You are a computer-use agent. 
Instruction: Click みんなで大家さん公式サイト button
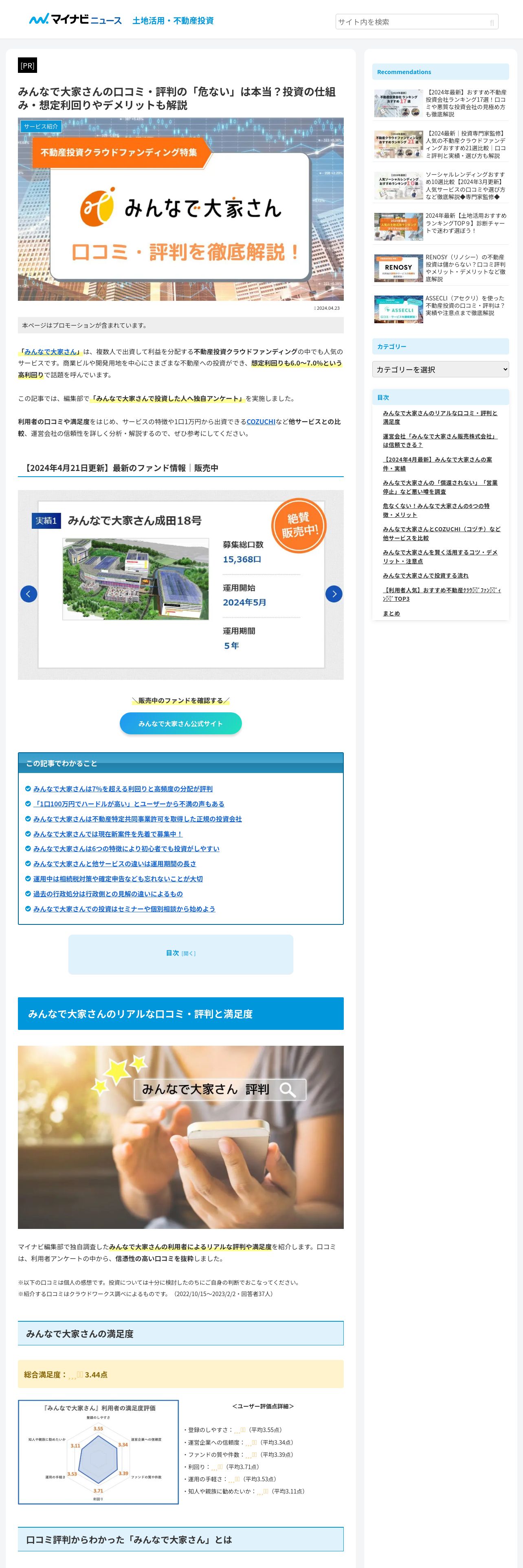tap(181, 724)
